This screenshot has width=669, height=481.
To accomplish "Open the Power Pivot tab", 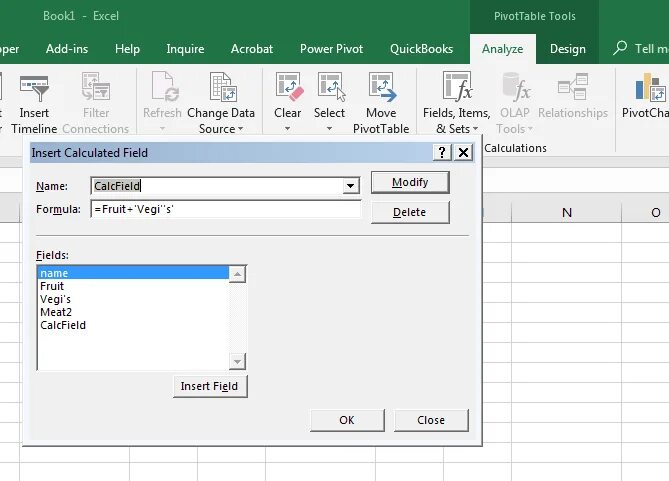I will click(x=331, y=49).
